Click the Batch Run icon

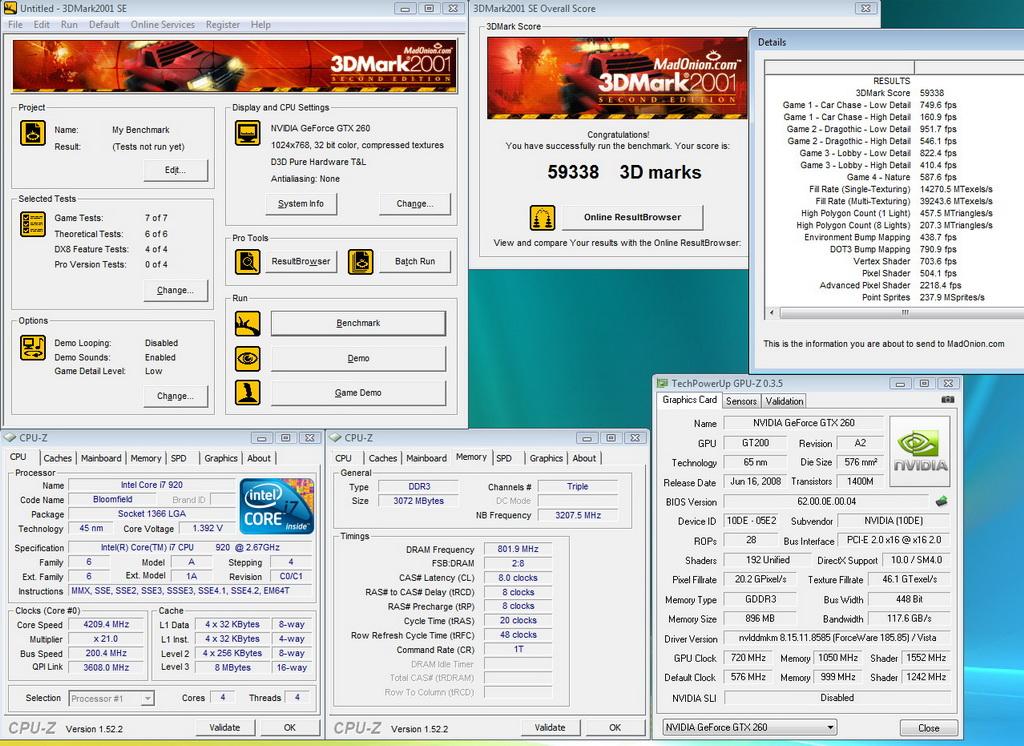pyautogui.click(x=360, y=261)
